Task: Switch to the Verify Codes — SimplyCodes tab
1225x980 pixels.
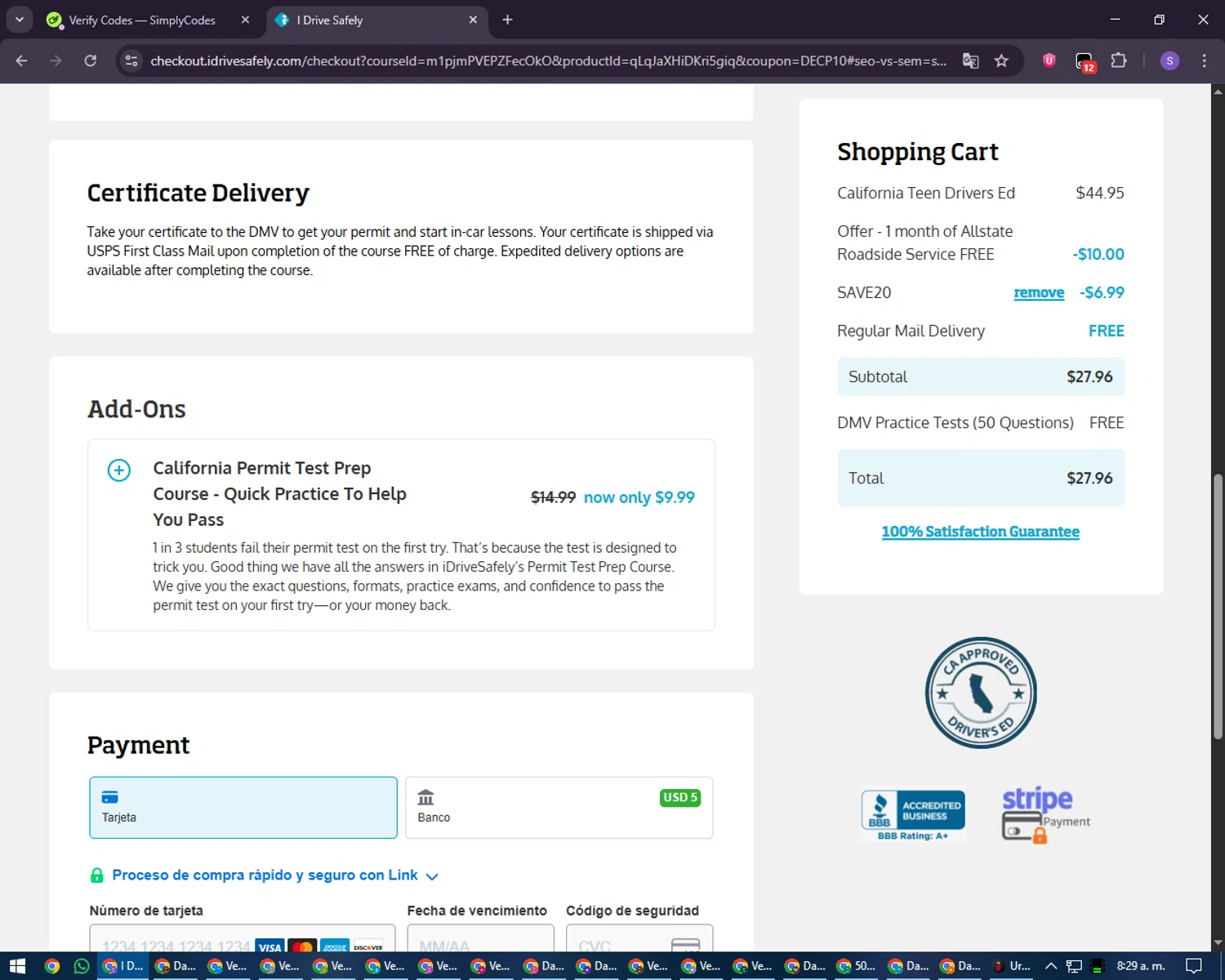Action: tap(141, 20)
